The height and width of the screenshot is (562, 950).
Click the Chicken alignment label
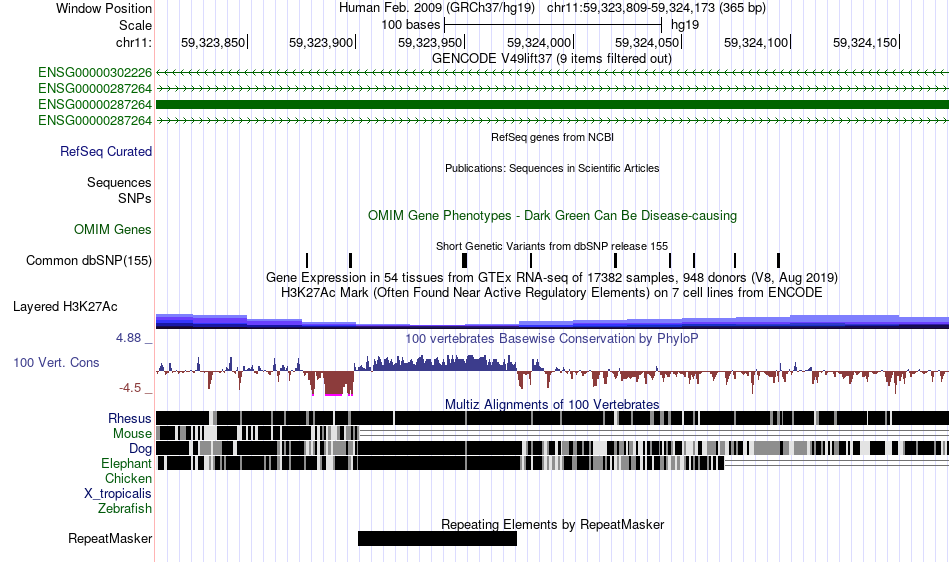tap(128, 478)
